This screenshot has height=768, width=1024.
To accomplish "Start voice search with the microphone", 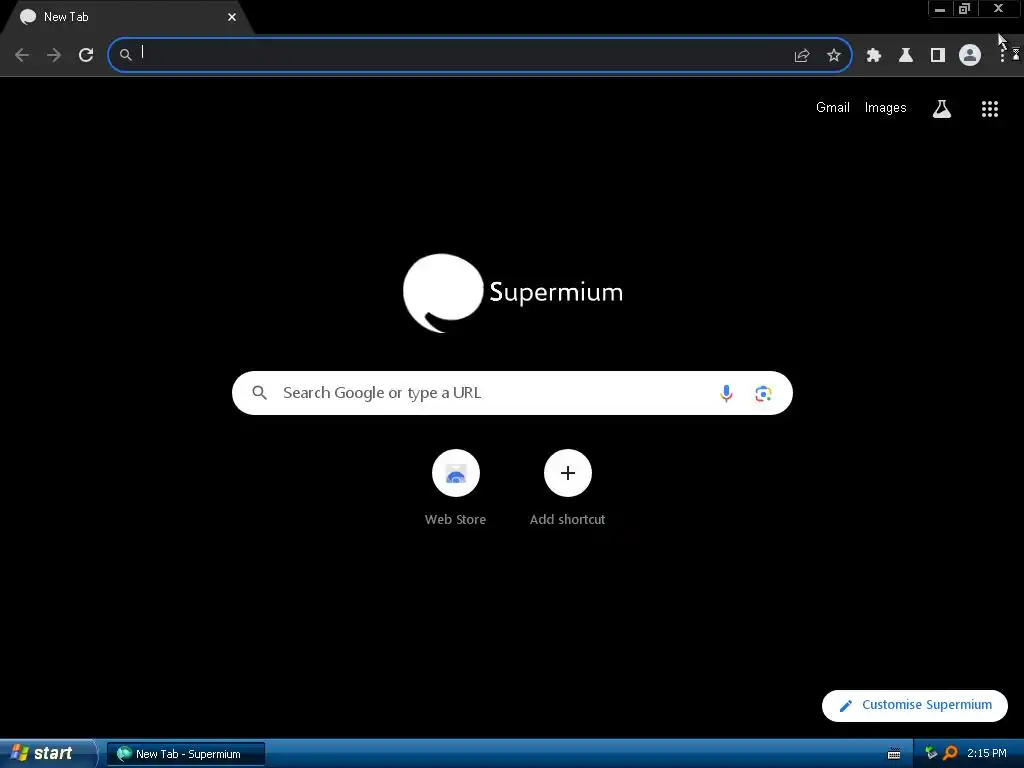I will [x=726, y=393].
